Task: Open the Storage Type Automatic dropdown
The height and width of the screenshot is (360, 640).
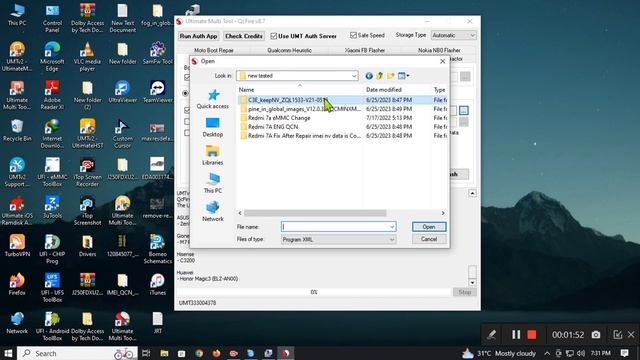Action: pos(453,36)
